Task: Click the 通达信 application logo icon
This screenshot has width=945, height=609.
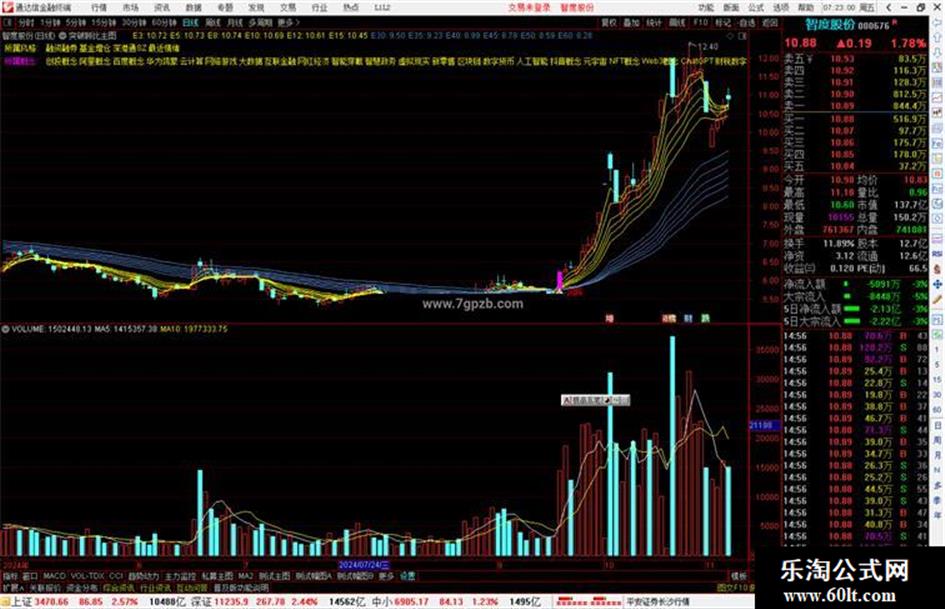Action: [7, 8]
